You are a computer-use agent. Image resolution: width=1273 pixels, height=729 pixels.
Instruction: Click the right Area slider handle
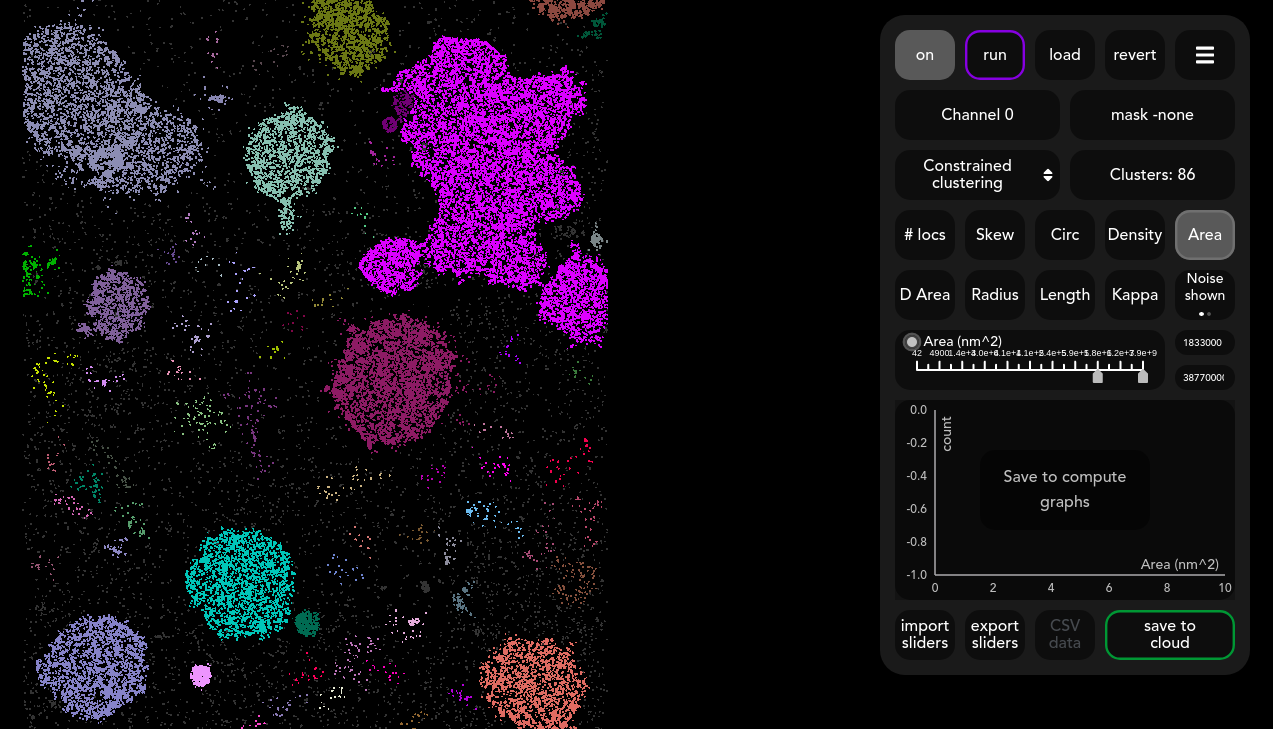[1143, 376]
